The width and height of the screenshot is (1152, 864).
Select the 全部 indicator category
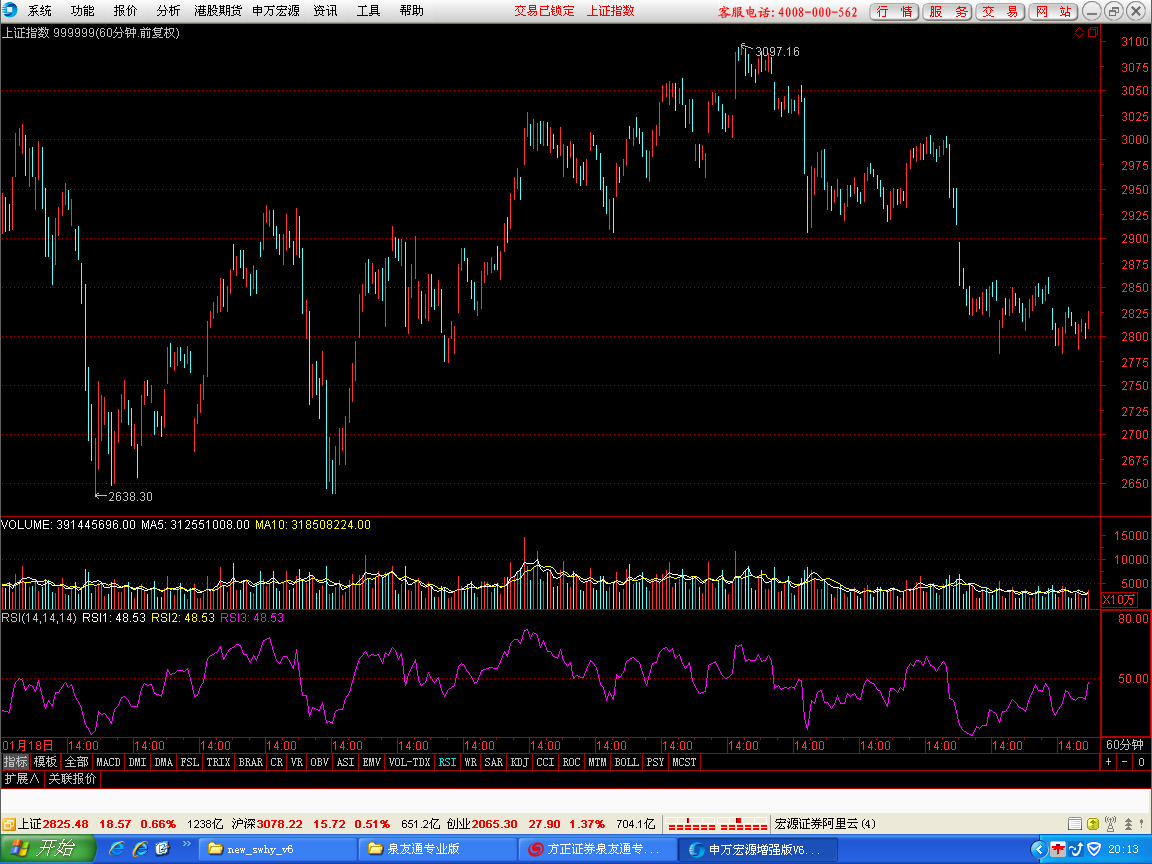76,762
